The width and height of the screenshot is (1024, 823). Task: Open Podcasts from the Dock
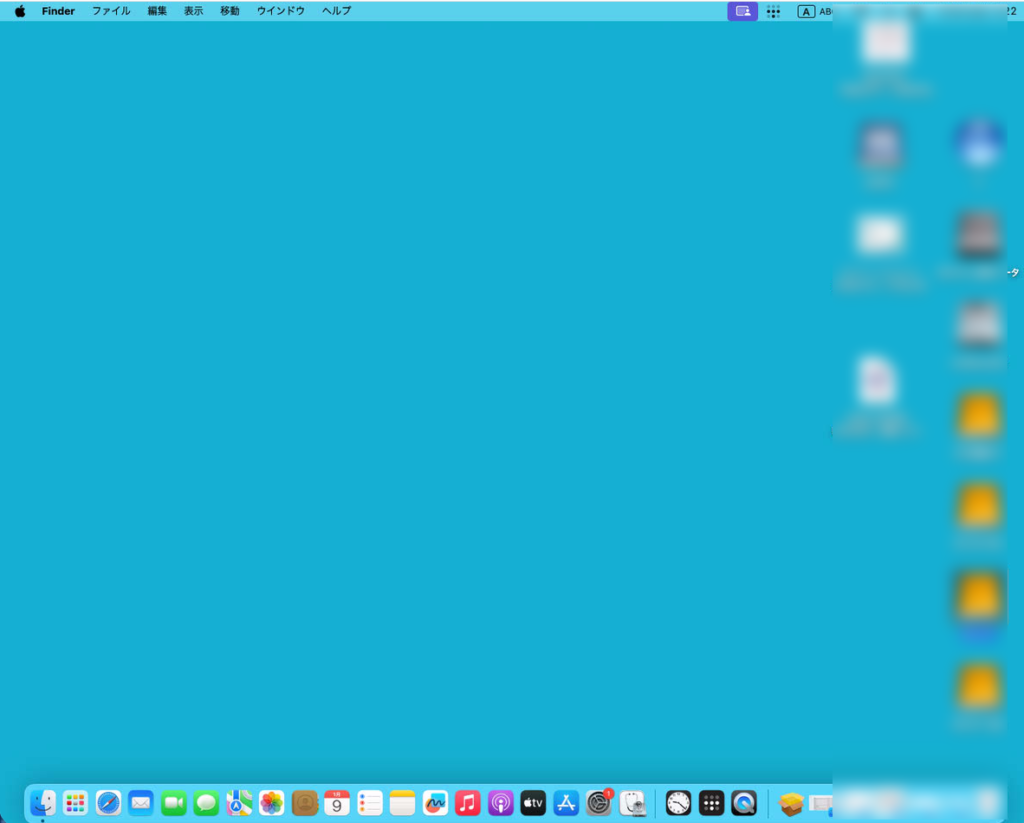click(501, 802)
